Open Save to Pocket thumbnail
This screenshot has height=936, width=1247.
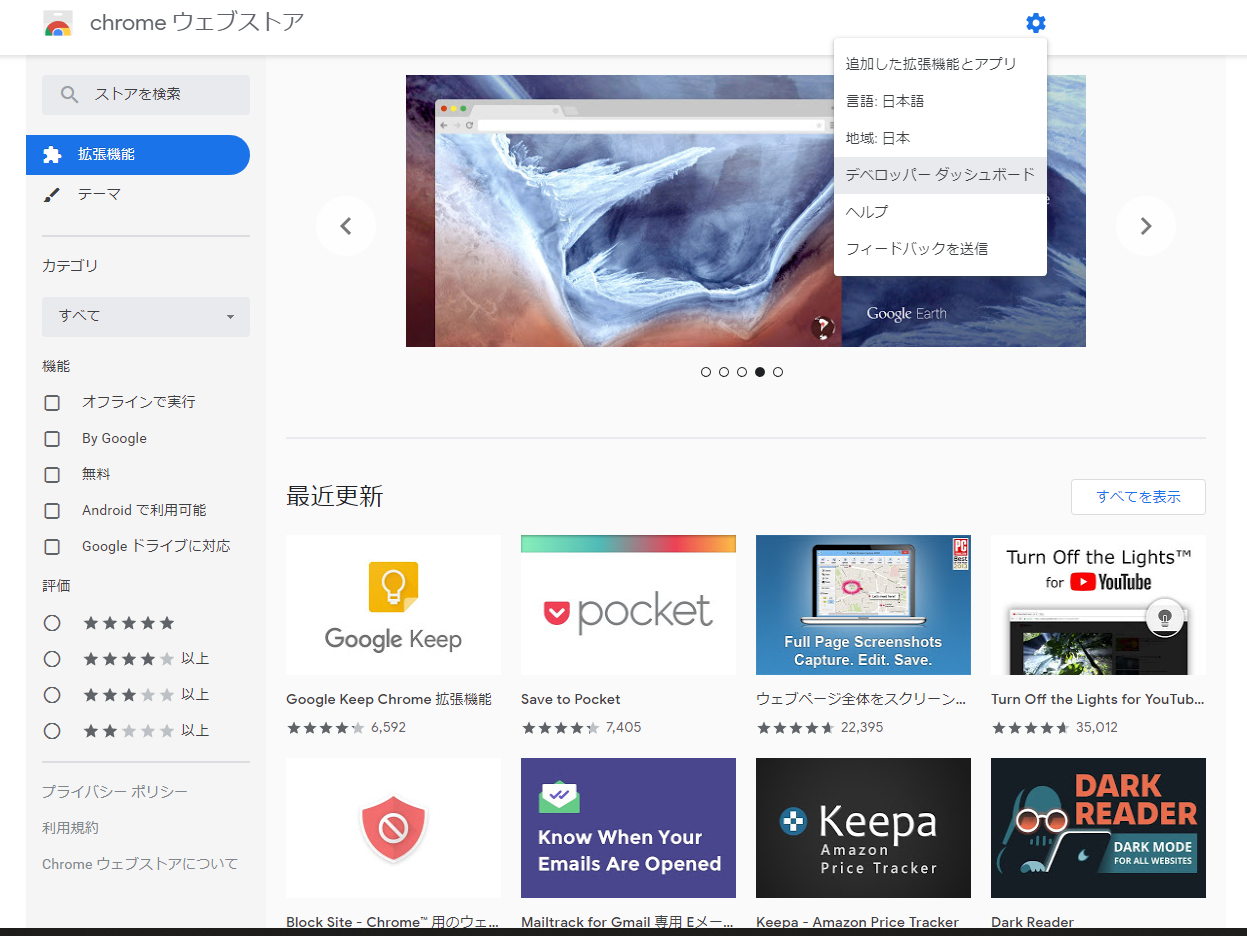(x=628, y=605)
